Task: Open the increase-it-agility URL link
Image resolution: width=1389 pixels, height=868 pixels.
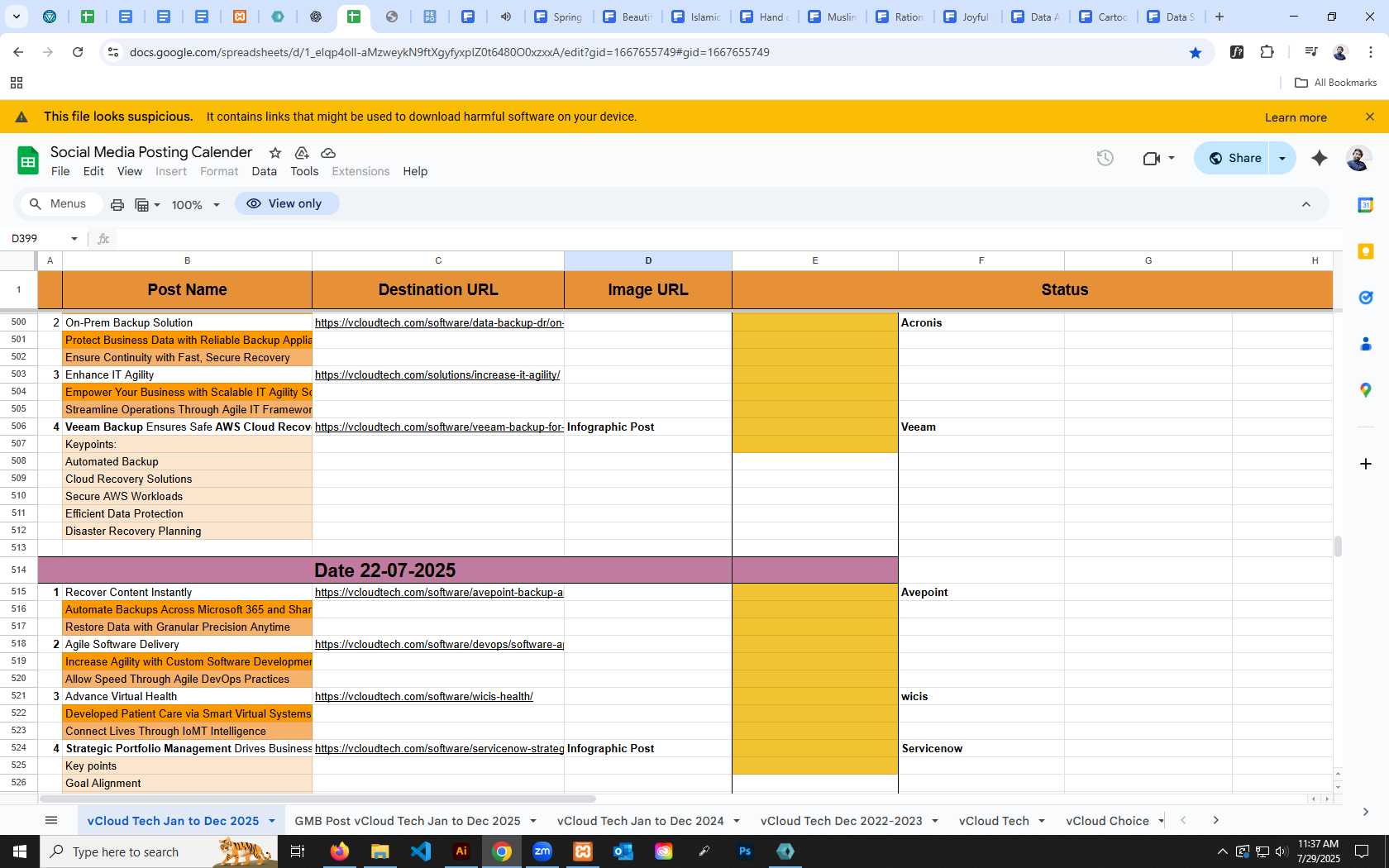Action: pyautogui.click(x=437, y=375)
